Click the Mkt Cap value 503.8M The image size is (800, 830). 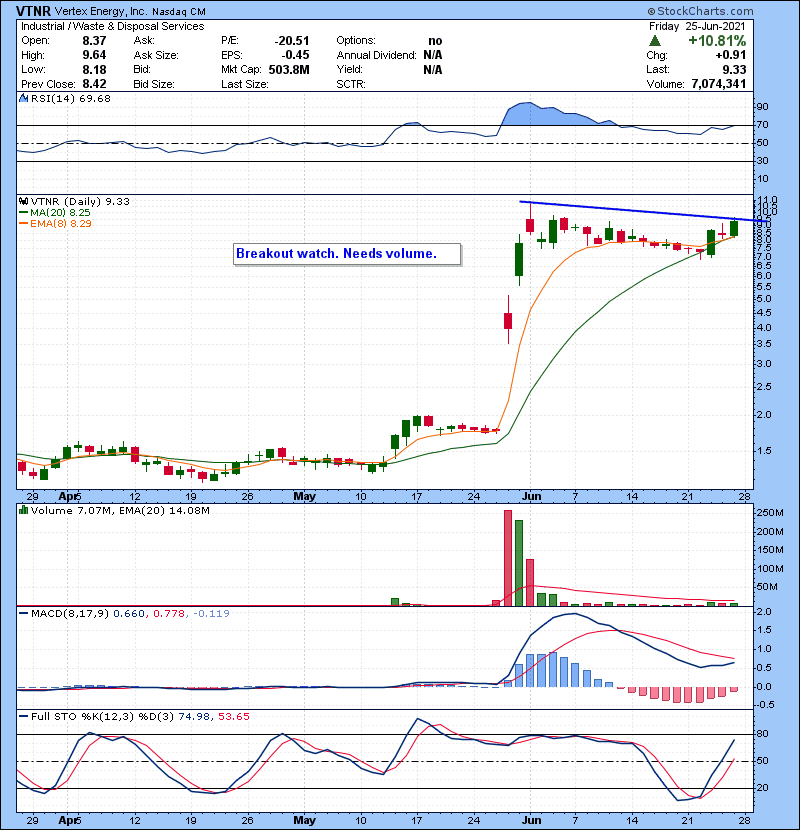289,70
